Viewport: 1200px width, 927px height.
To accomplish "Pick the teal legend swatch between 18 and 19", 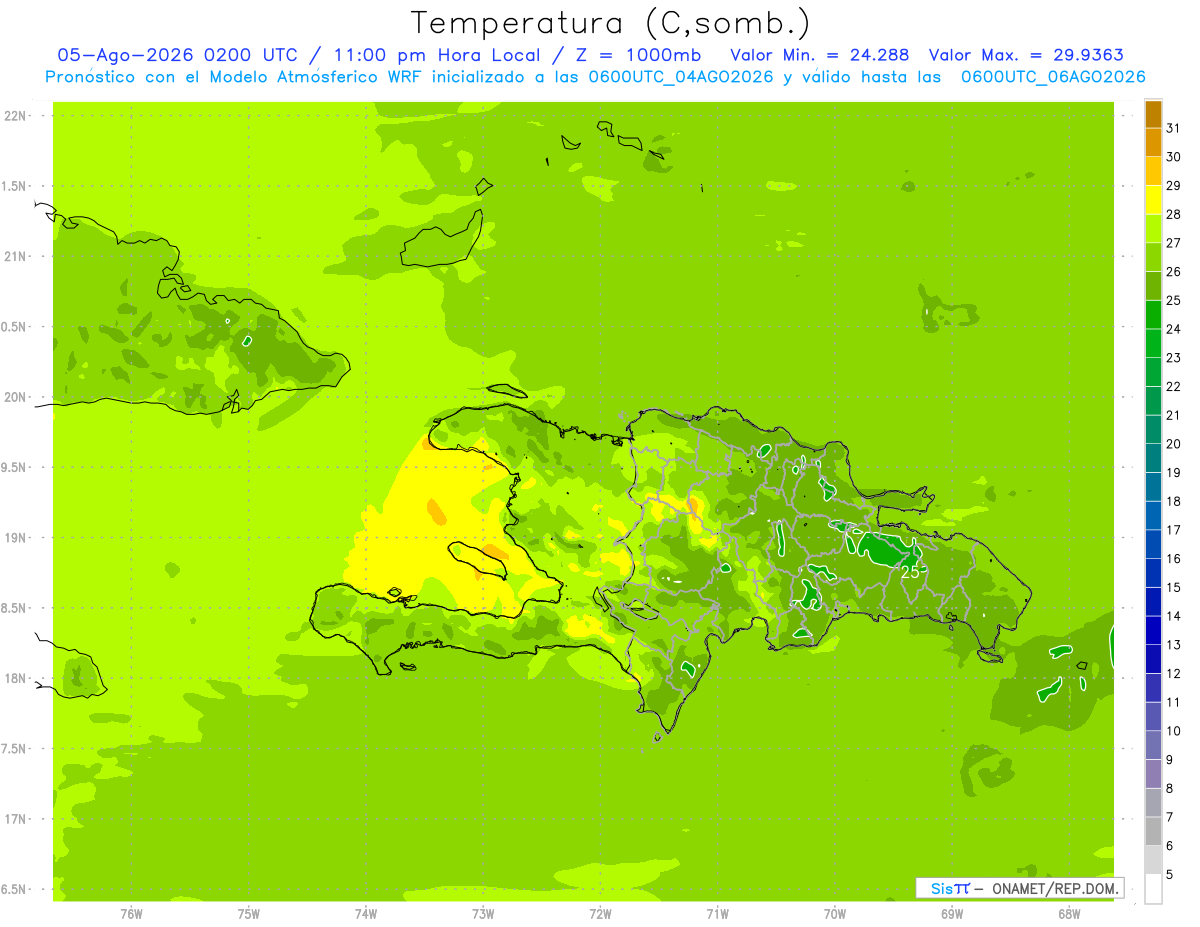I will (1153, 487).
